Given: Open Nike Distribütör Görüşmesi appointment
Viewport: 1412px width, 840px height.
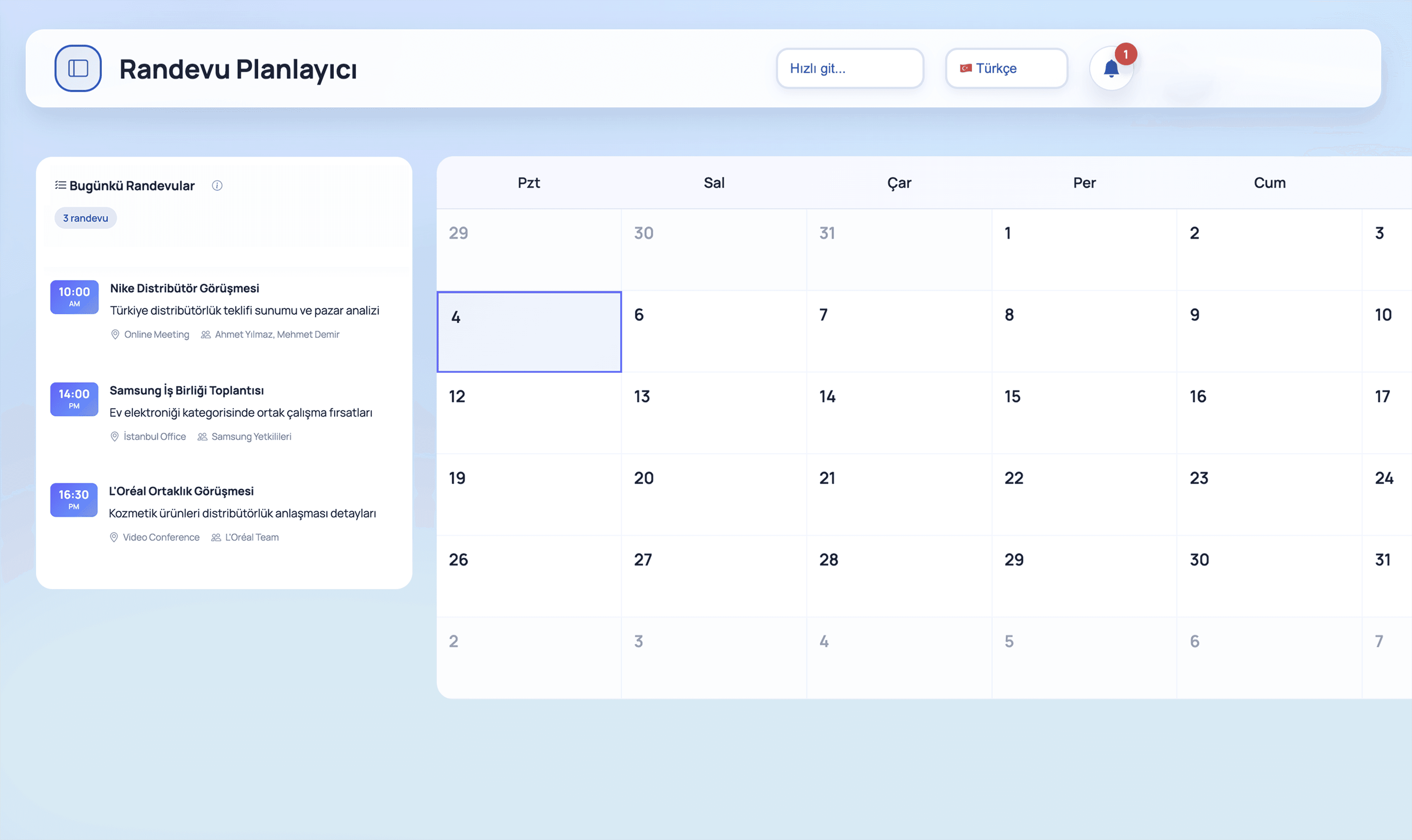Looking at the screenshot, I should 185,288.
